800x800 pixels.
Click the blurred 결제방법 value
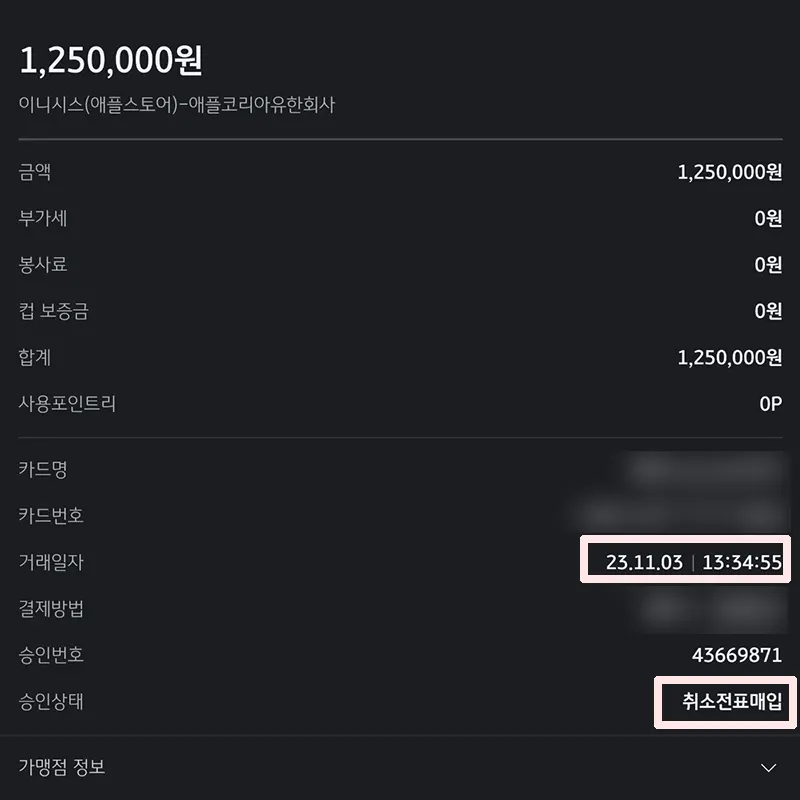click(x=712, y=608)
